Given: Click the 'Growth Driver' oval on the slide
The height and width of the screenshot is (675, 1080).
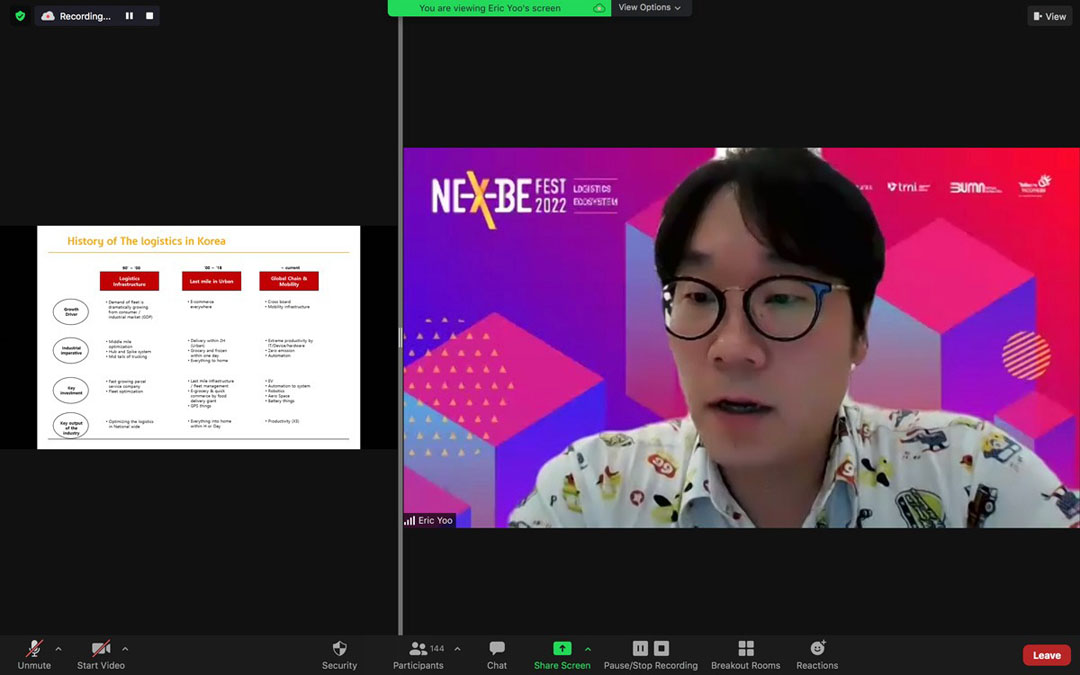Looking at the screenshot, I should [71, 312].
